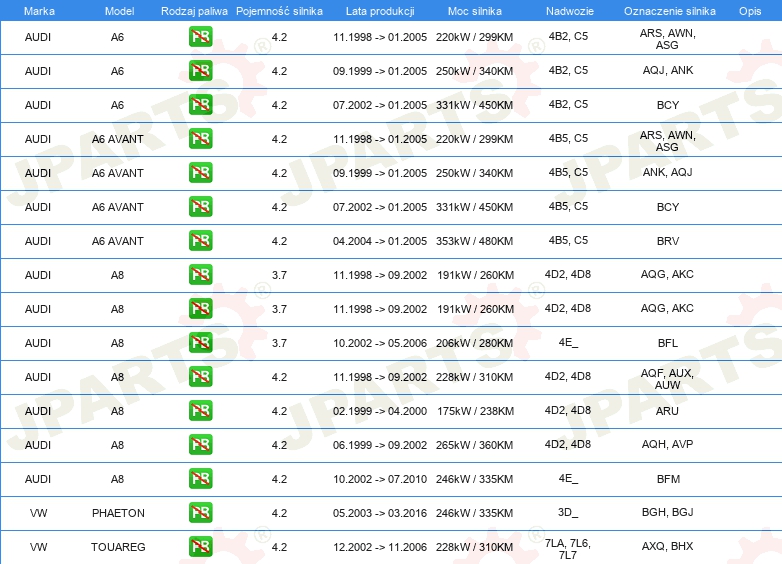The width and height of the screenshot is (782, 564).
Task: Click the Pojemność silnika column header
Action: click(x=279, y=11)
